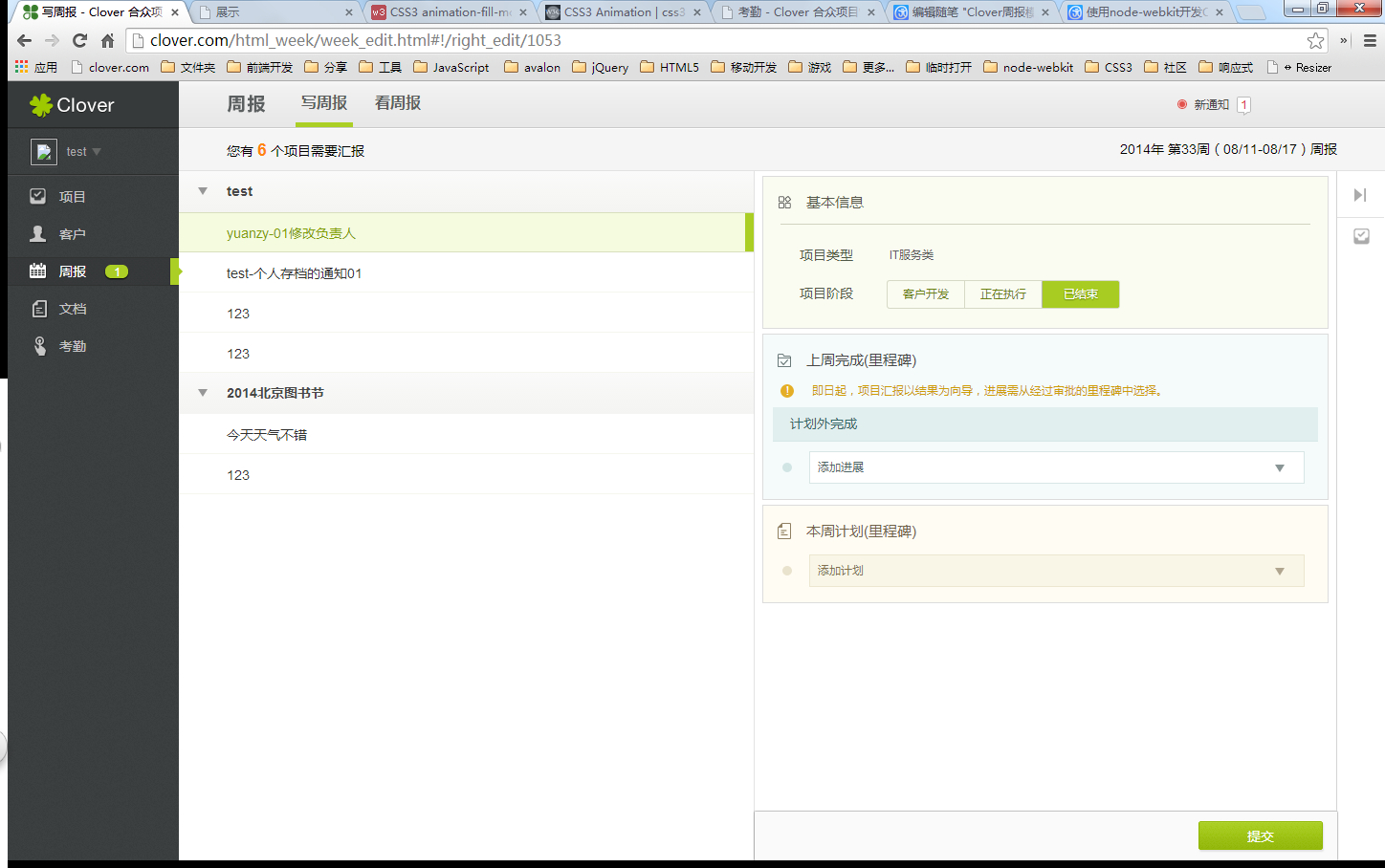The height and width of the screenshot is (868, 1385).
Task: Click the 基本信息 section icon
Action: [x=784, y=203]
